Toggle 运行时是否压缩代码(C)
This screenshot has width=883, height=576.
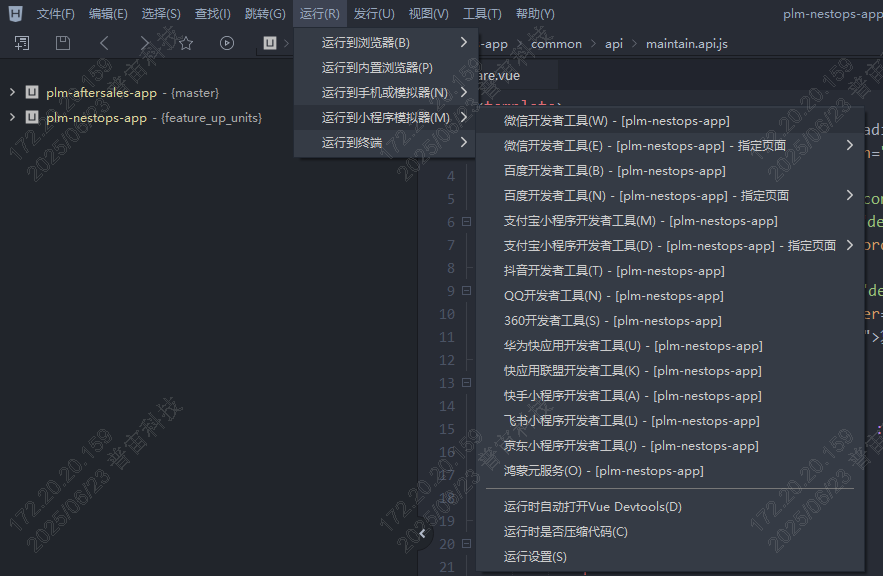(x=670, y=532)
